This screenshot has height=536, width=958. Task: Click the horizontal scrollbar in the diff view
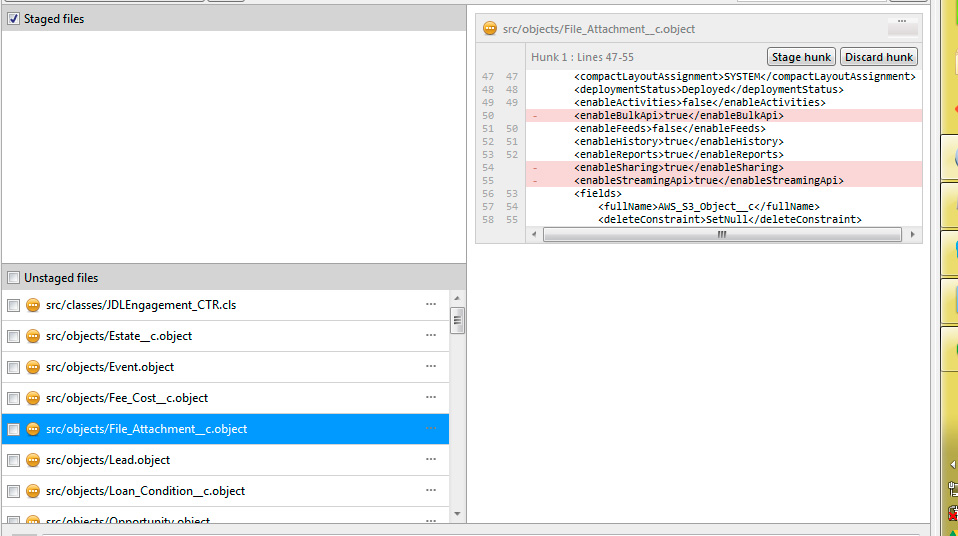point(720,234)
